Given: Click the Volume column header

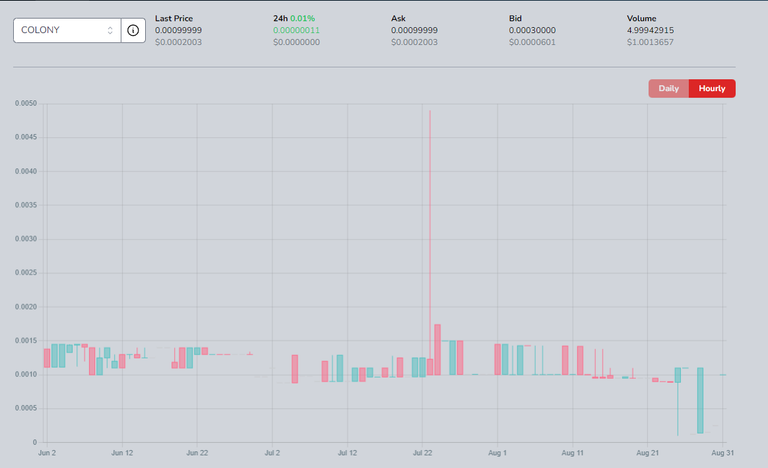Looking at the screenshot, I should coord(641,19).
